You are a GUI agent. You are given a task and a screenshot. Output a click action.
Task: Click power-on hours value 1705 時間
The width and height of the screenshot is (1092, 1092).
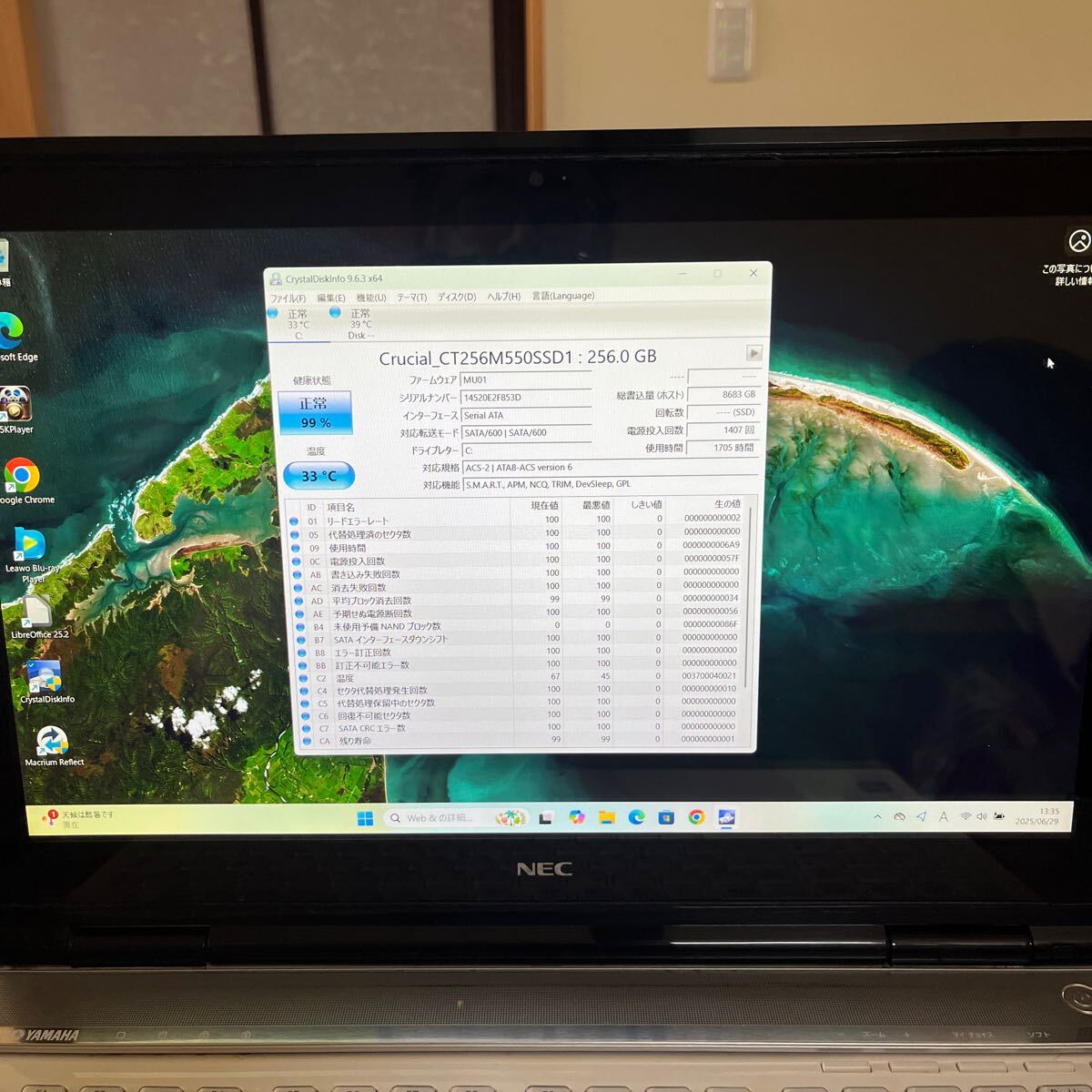pyautogui.click(x=723, y=448)
